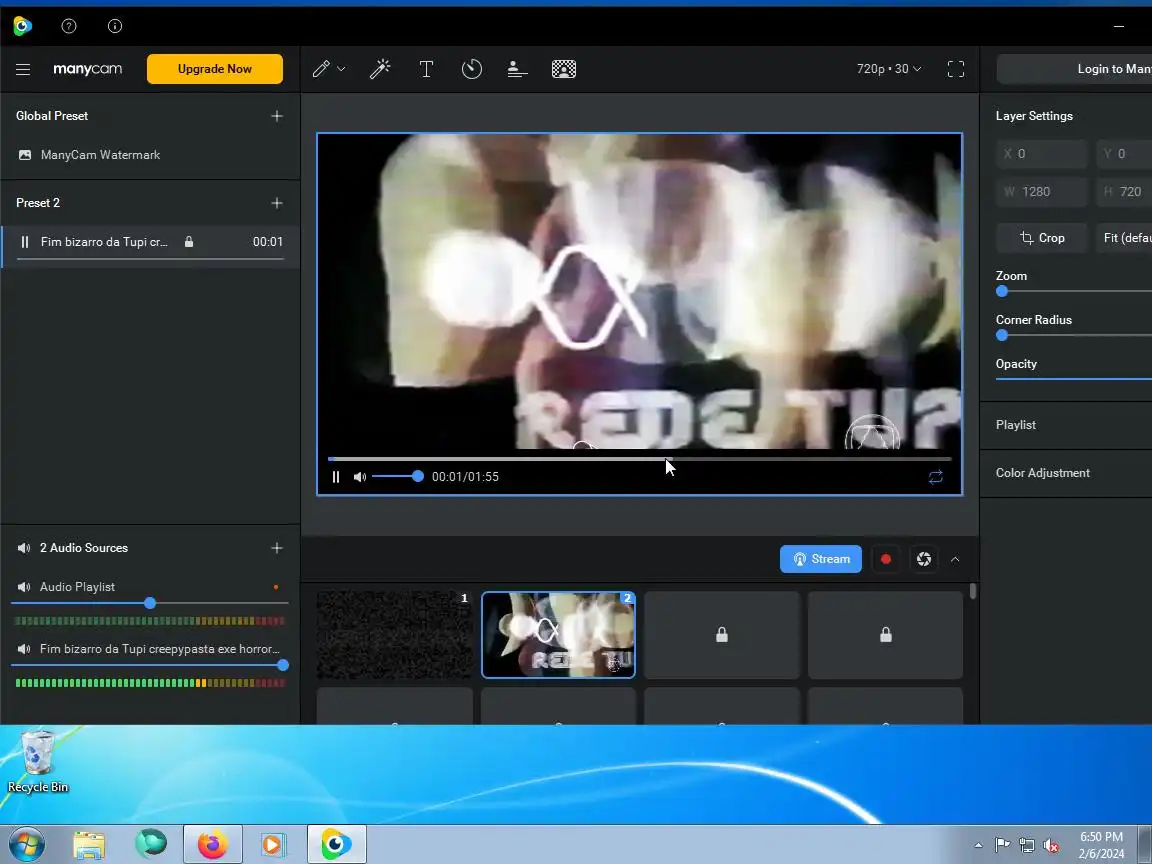Open the lower third tool

click(x=517, y=69)
